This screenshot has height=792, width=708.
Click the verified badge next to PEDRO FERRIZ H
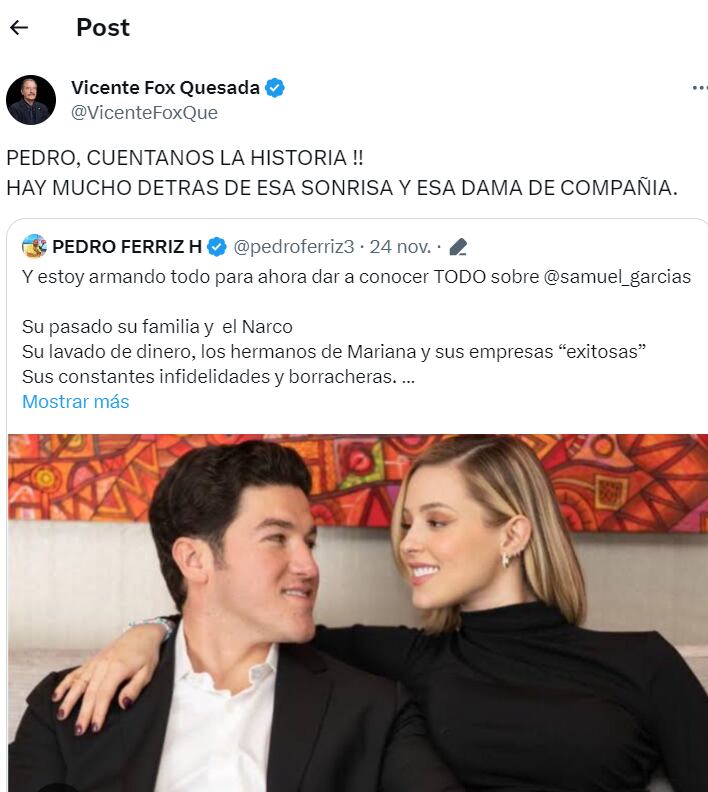(x=217, y=247)
